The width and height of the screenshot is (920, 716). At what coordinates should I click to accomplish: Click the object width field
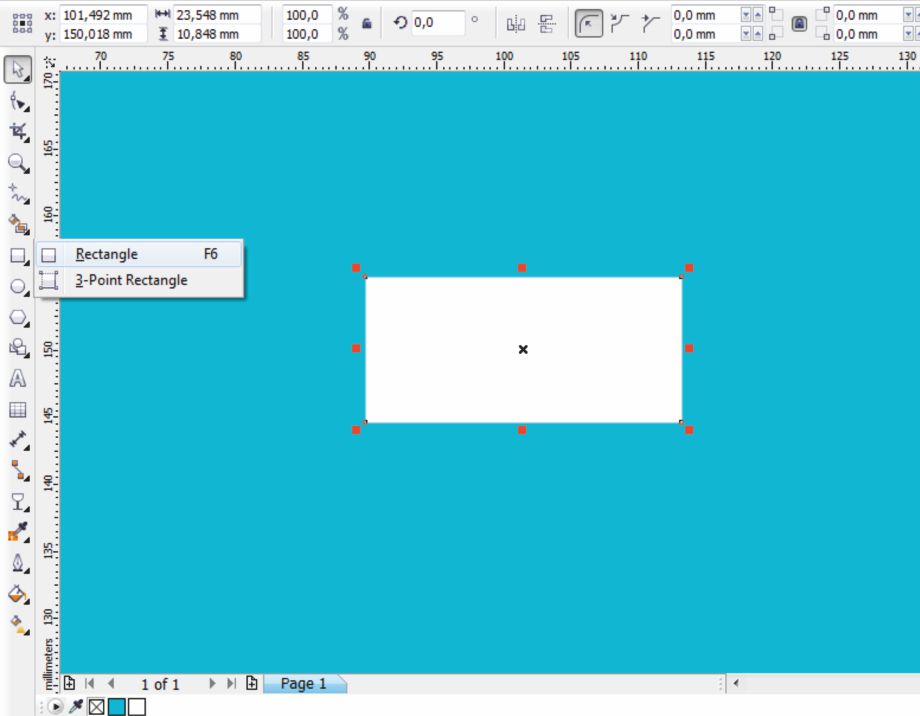[217, 15]
